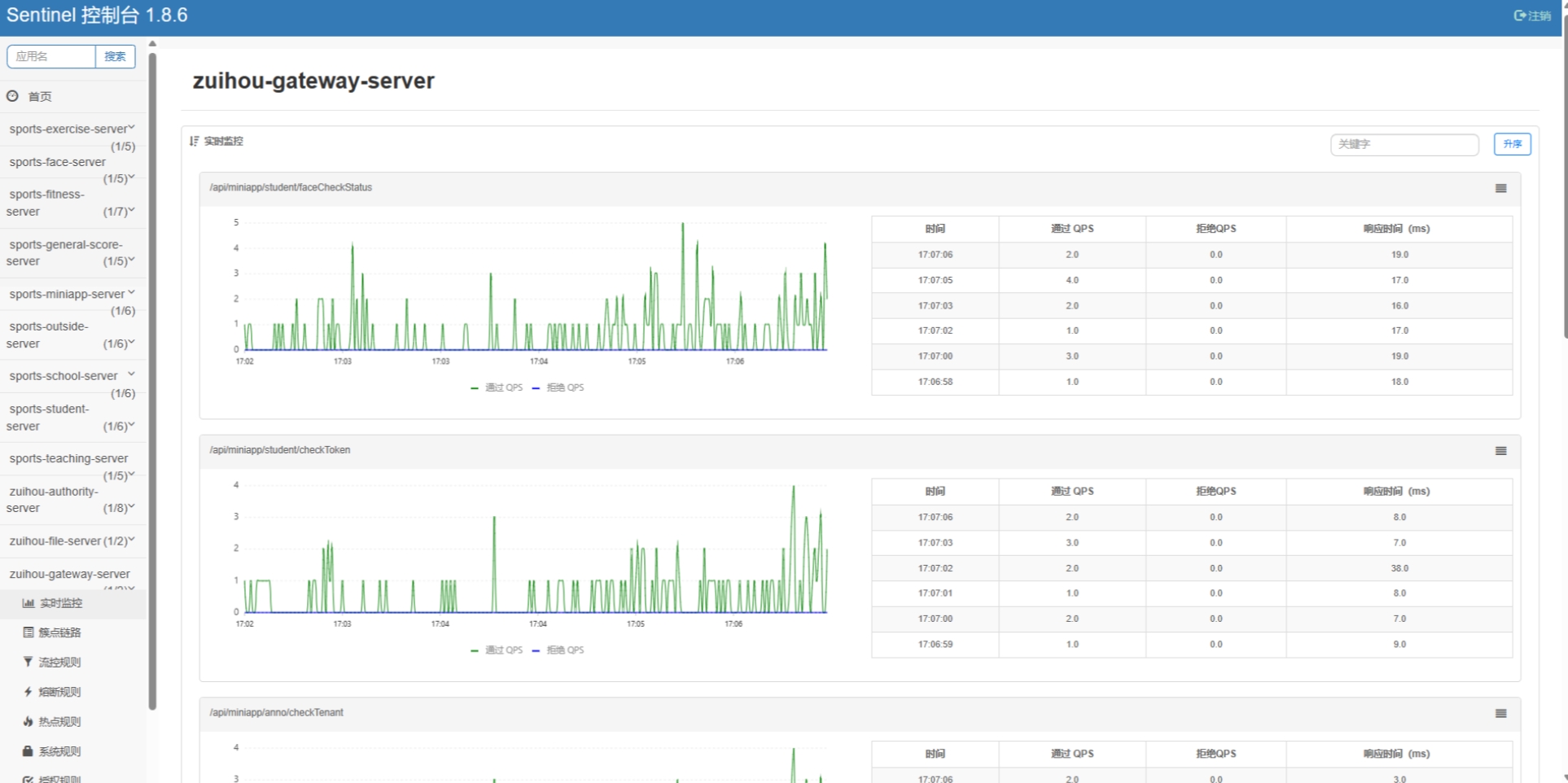Click the 搜索 search button
The width and height of the screenshot is (1568, 783).
coord(115,56)
